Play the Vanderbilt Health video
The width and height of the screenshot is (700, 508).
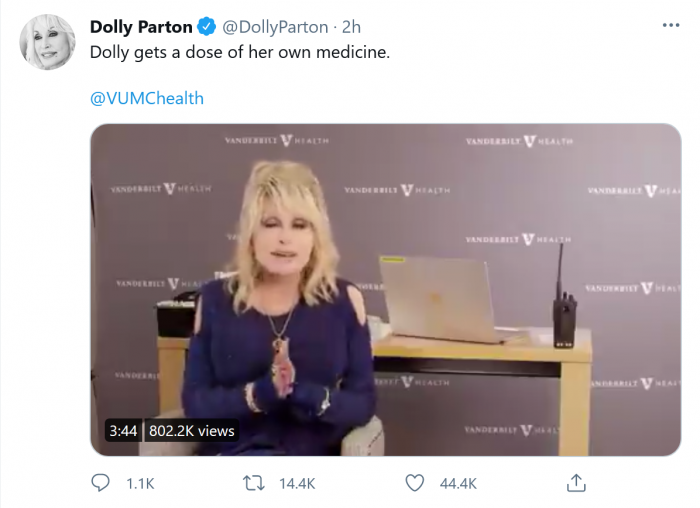pyautogui.click(x=385, y=290)
